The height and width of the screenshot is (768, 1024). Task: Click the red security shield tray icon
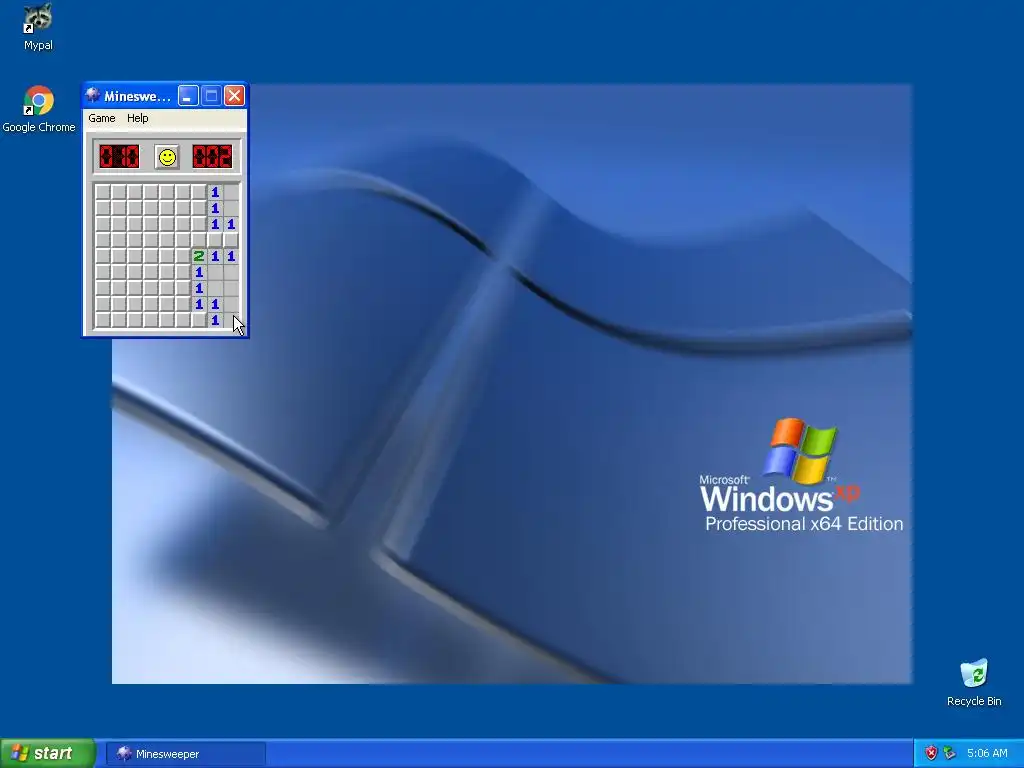931,753
